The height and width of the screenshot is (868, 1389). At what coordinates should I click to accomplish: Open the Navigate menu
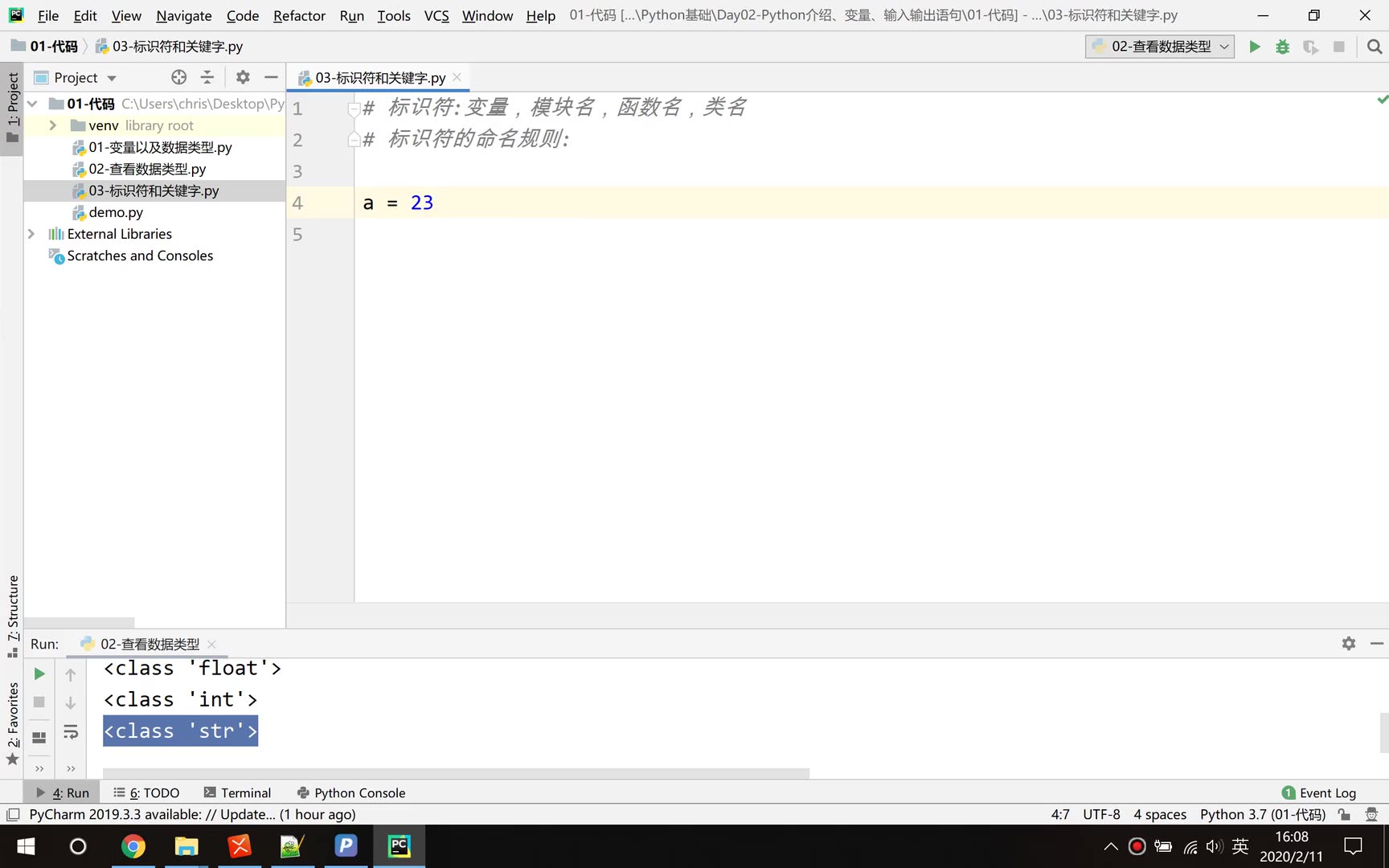pyautogui.click(x=184, y=15)
